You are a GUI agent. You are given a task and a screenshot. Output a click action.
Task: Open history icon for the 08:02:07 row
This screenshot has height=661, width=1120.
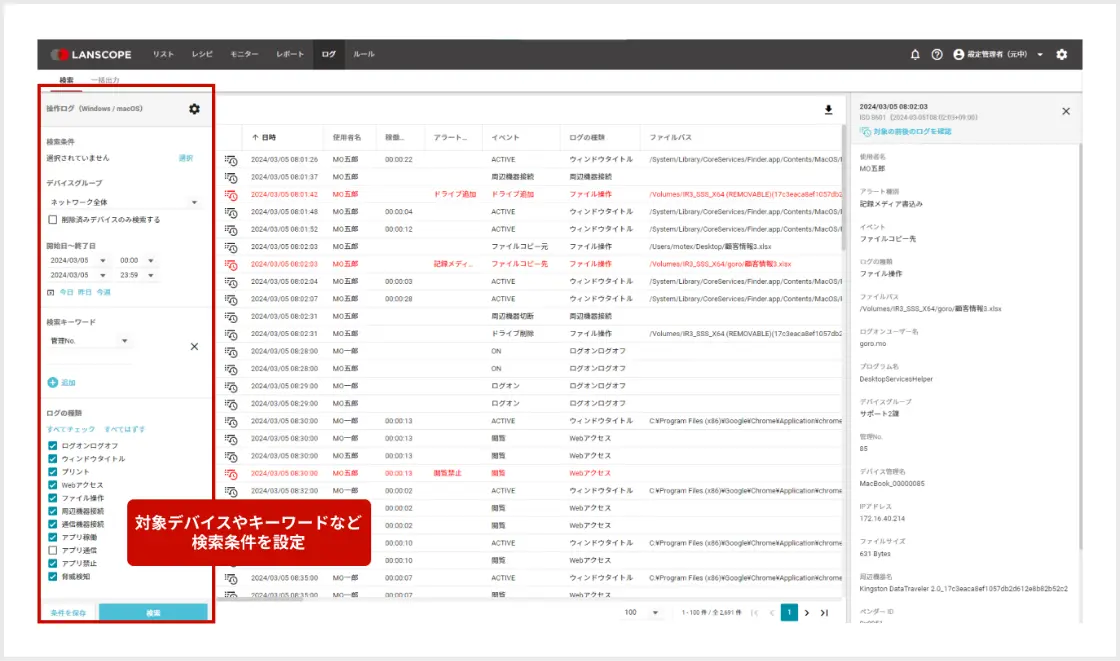pyautogui.click(x=231, y=299)
